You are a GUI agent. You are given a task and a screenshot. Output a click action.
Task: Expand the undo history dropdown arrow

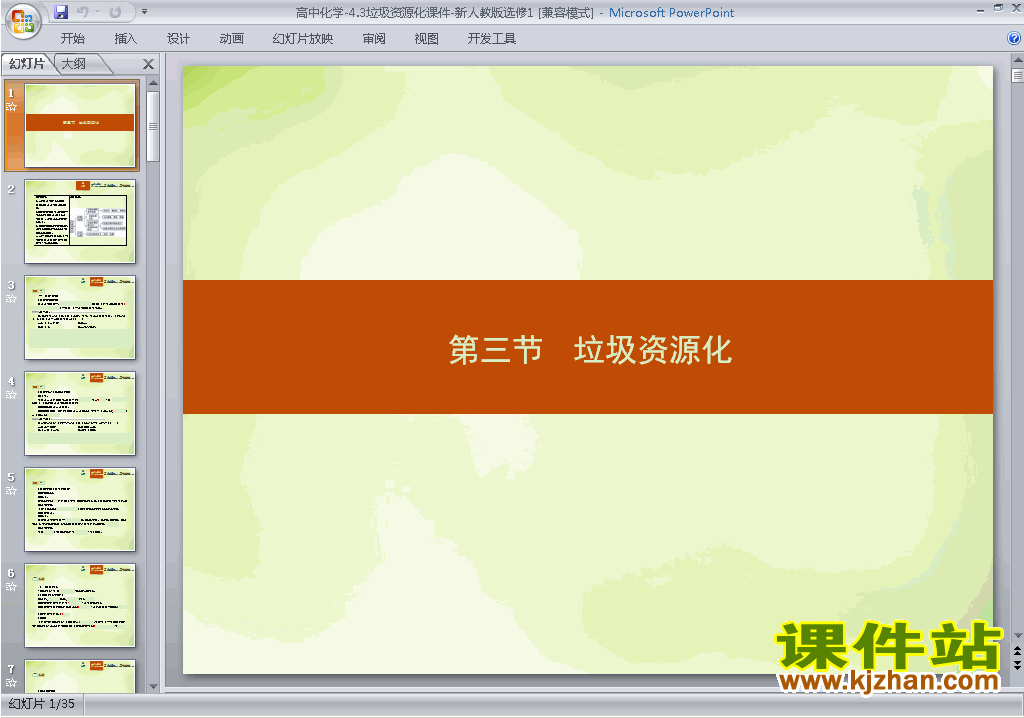(x=98, y=12)
